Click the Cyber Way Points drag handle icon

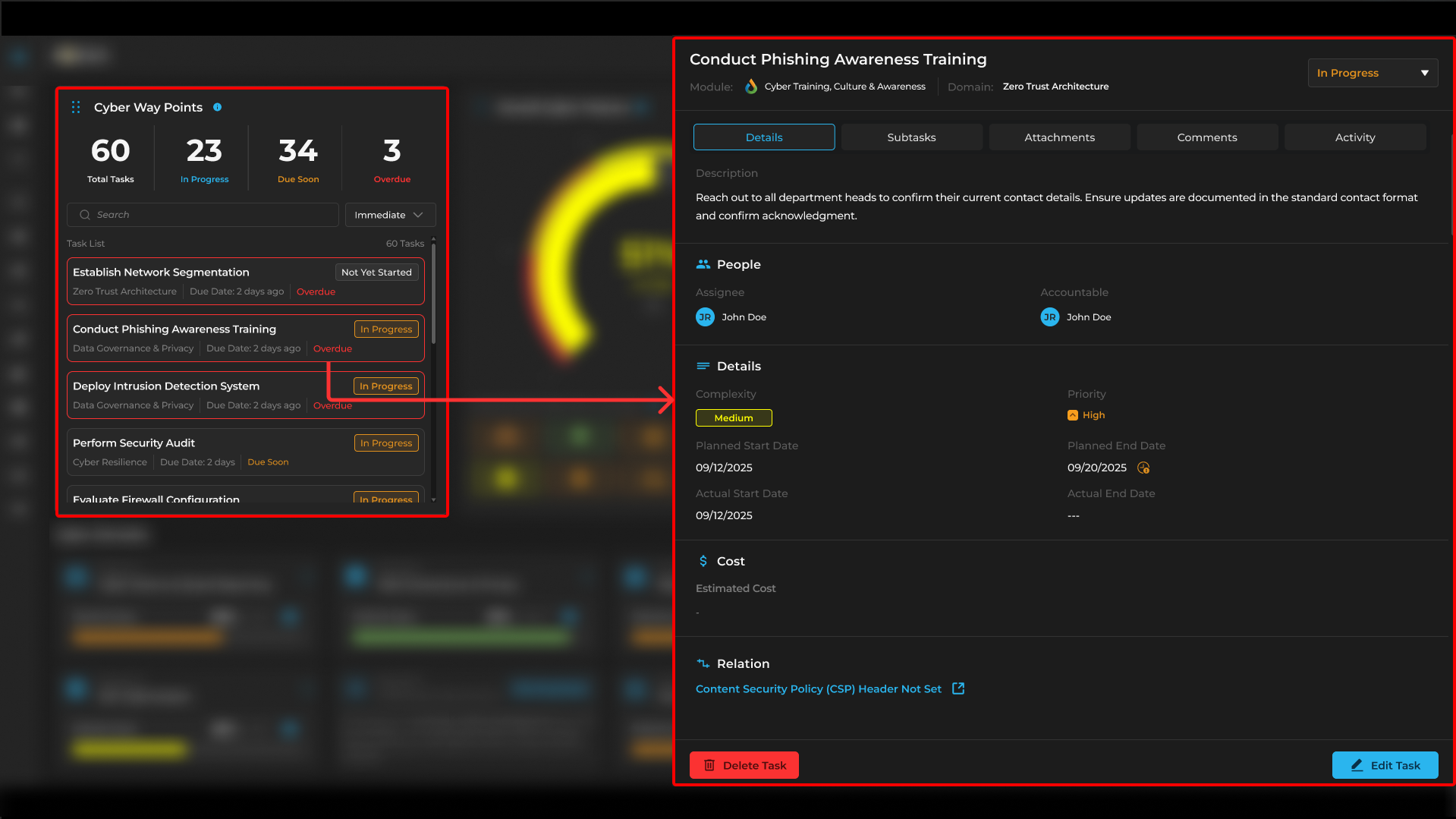pos(76,107)
